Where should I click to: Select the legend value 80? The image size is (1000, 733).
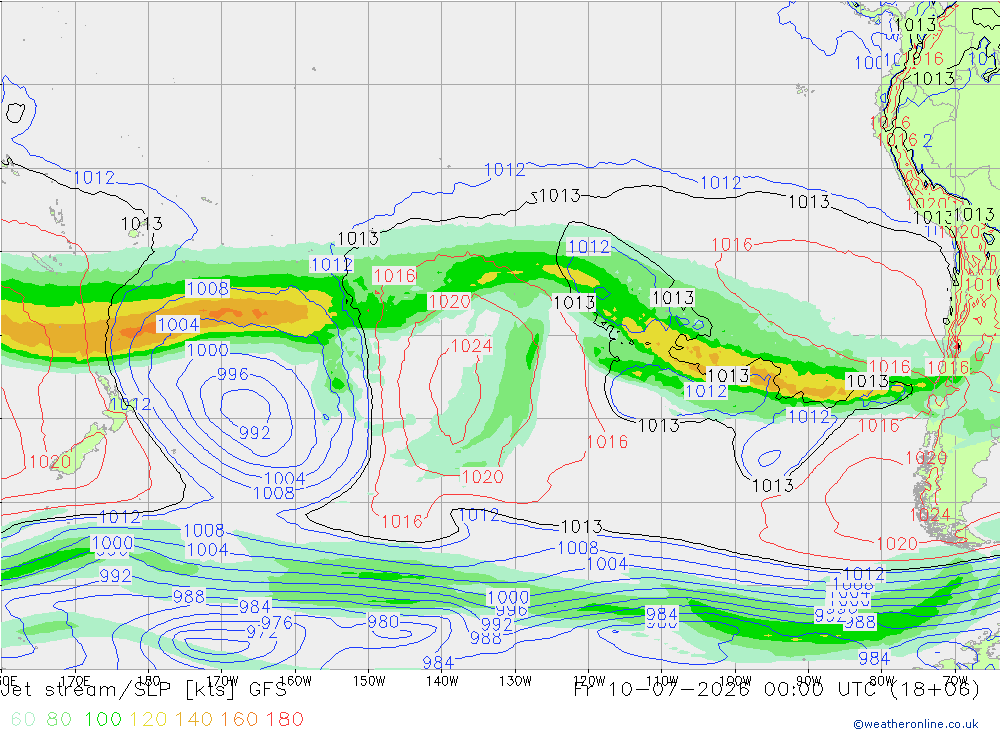point(59,719)
